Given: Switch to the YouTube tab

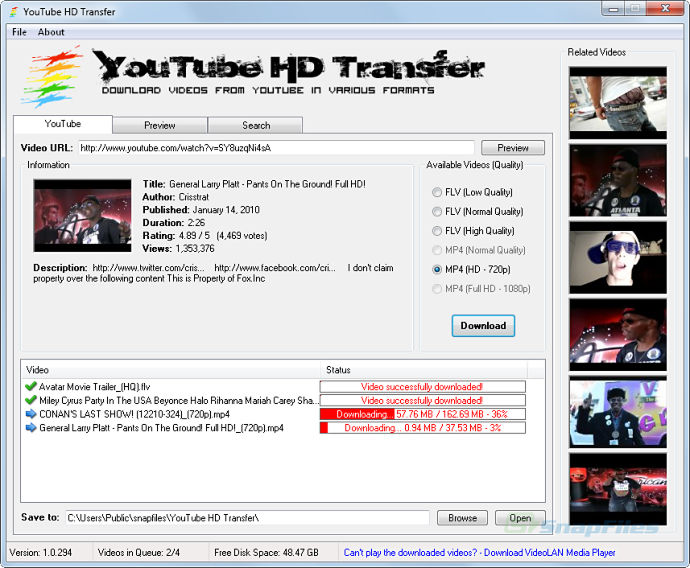Looking at the screenshot, I should tap(63, 124).
